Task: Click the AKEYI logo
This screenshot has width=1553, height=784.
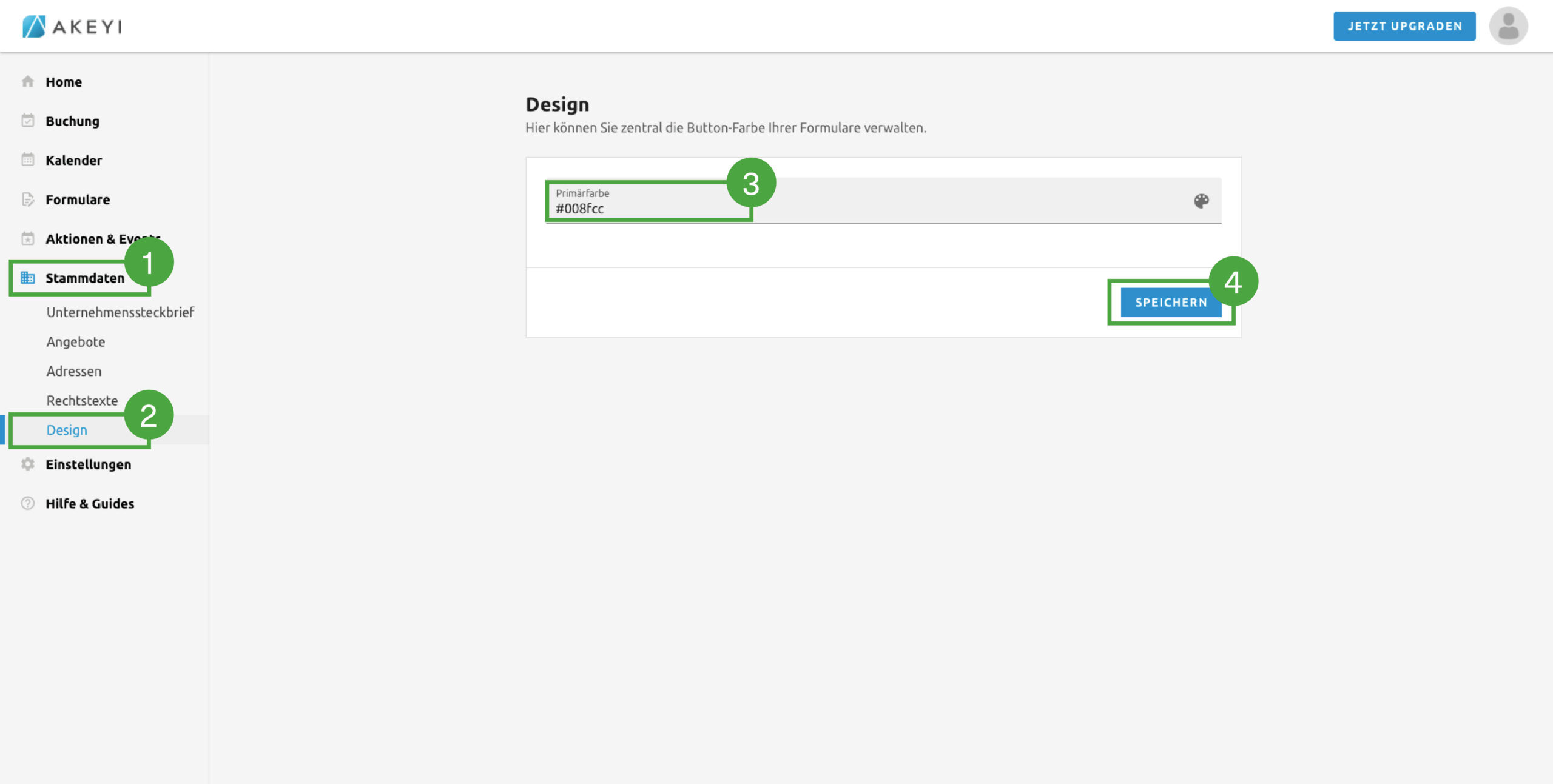Action: (x=73, y=26)
